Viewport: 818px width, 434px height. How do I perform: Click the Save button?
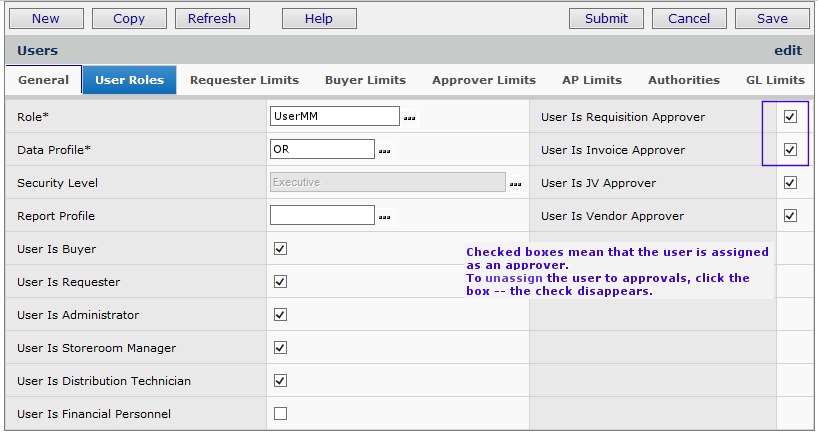pos(772,18)
